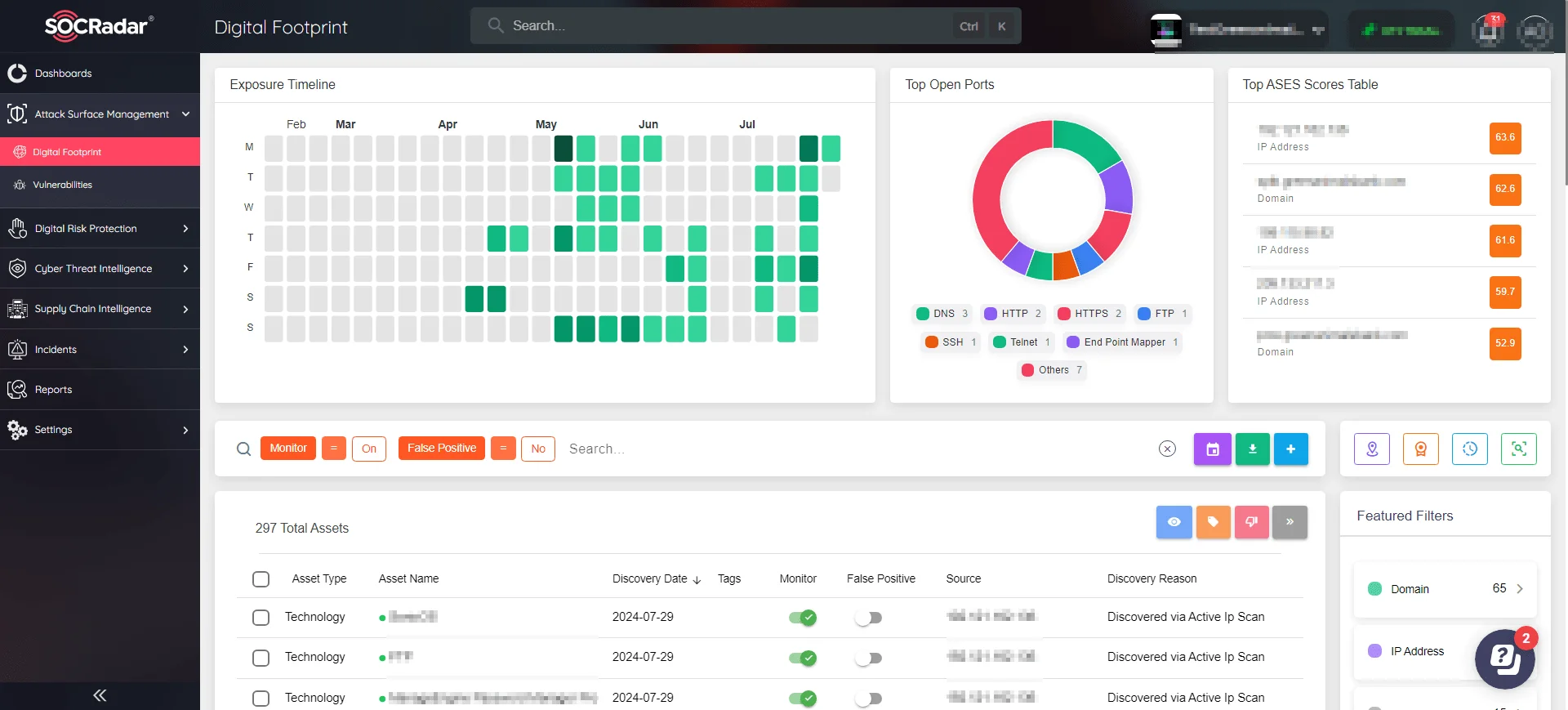Toggle Monitor switch in second asset row
The image size is (1568, 710).
(803, 658)
